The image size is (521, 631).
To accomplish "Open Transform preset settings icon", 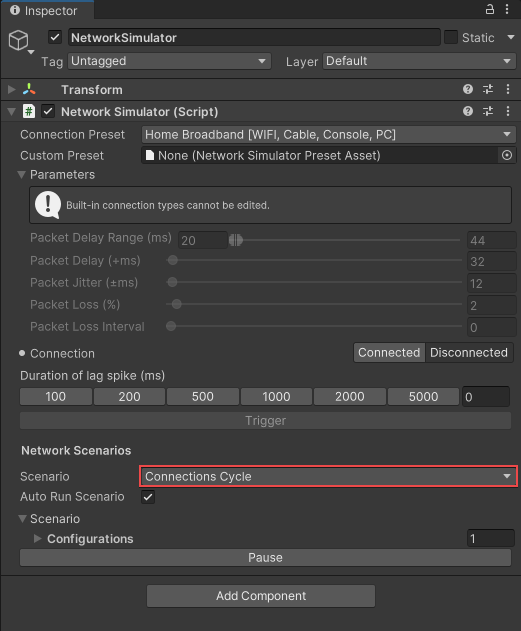I will [x=488, y=89].
